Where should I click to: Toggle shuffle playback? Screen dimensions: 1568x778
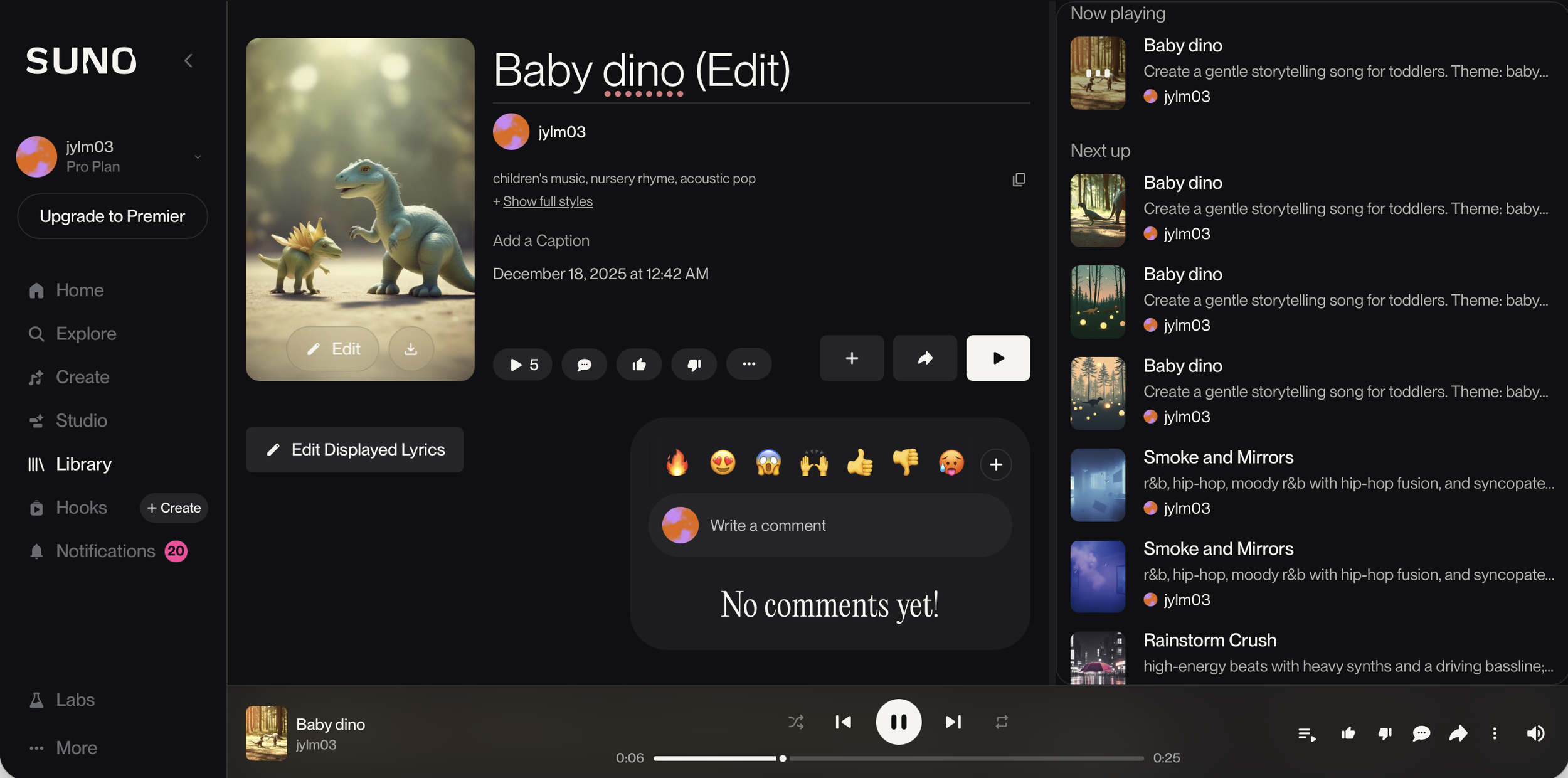pyautogui.click(x=796, y=722)
